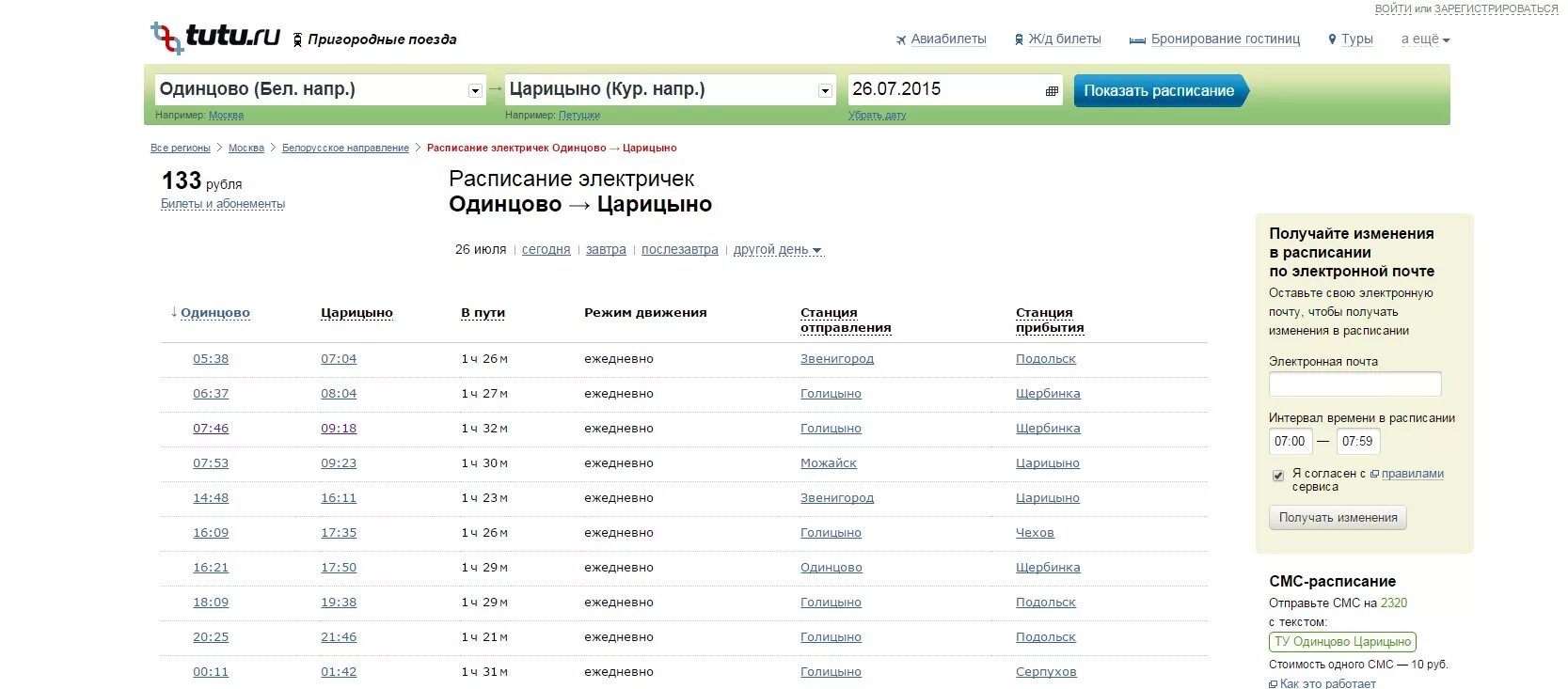
Task: Open Чехов arrival station link
Action: tap(1035, 533)
